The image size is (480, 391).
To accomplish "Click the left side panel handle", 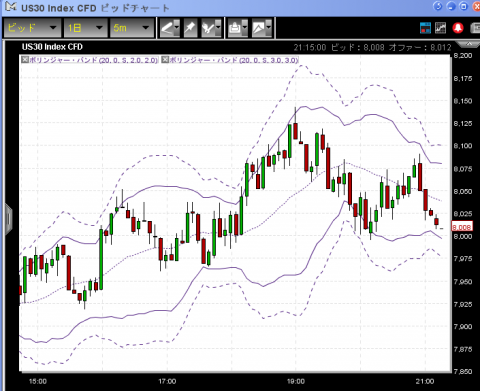I will click(8, 219).
